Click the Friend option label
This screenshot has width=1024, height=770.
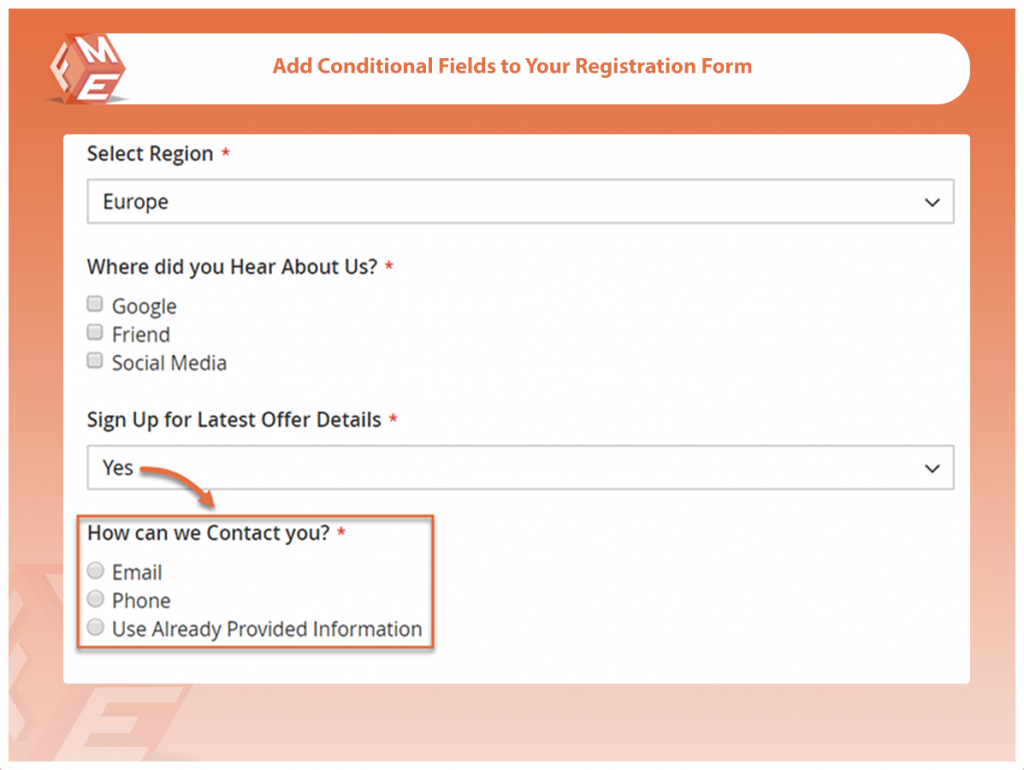[x=141, y=334]
